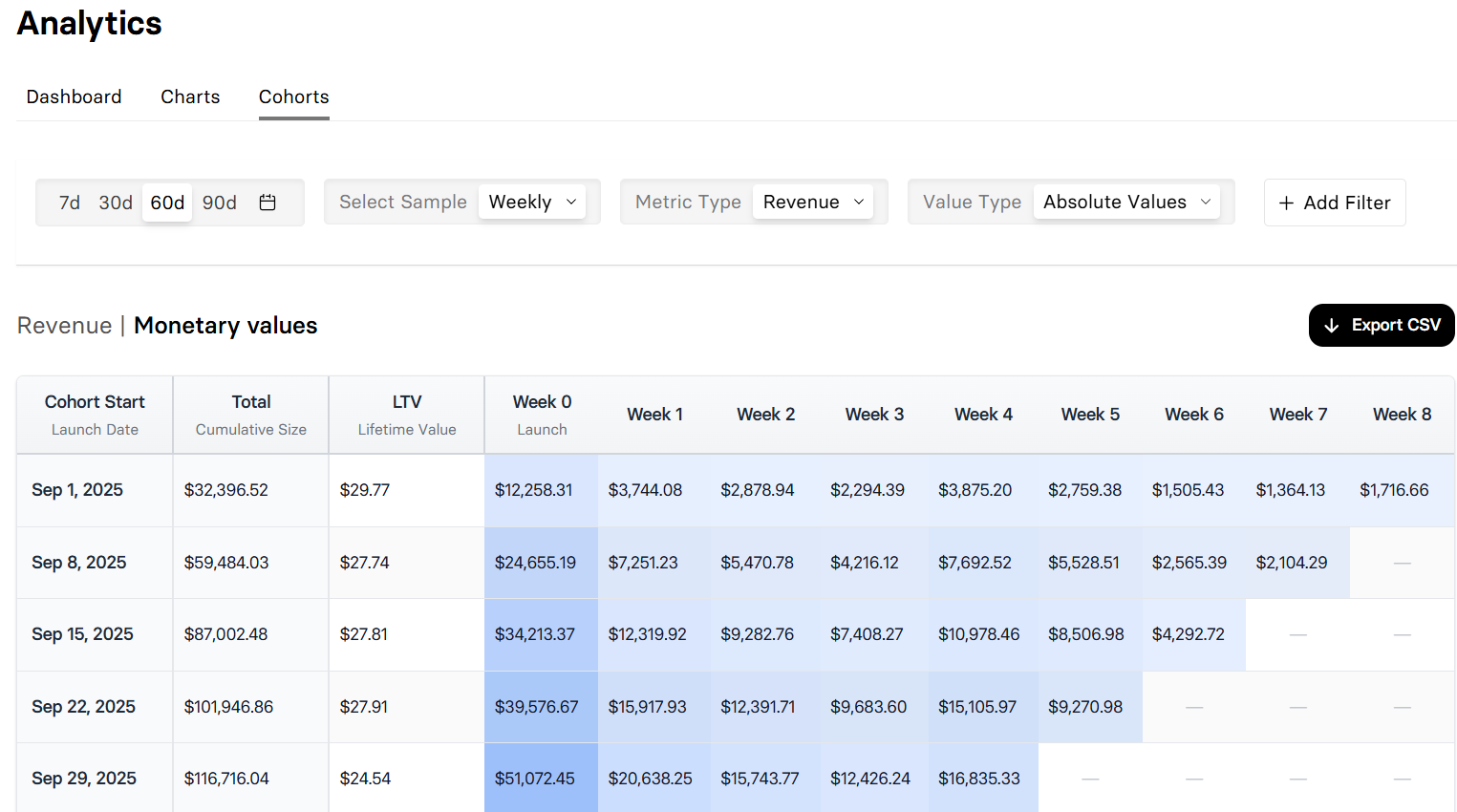
Task: Export the table with Export CSV
Action: 1382,326
